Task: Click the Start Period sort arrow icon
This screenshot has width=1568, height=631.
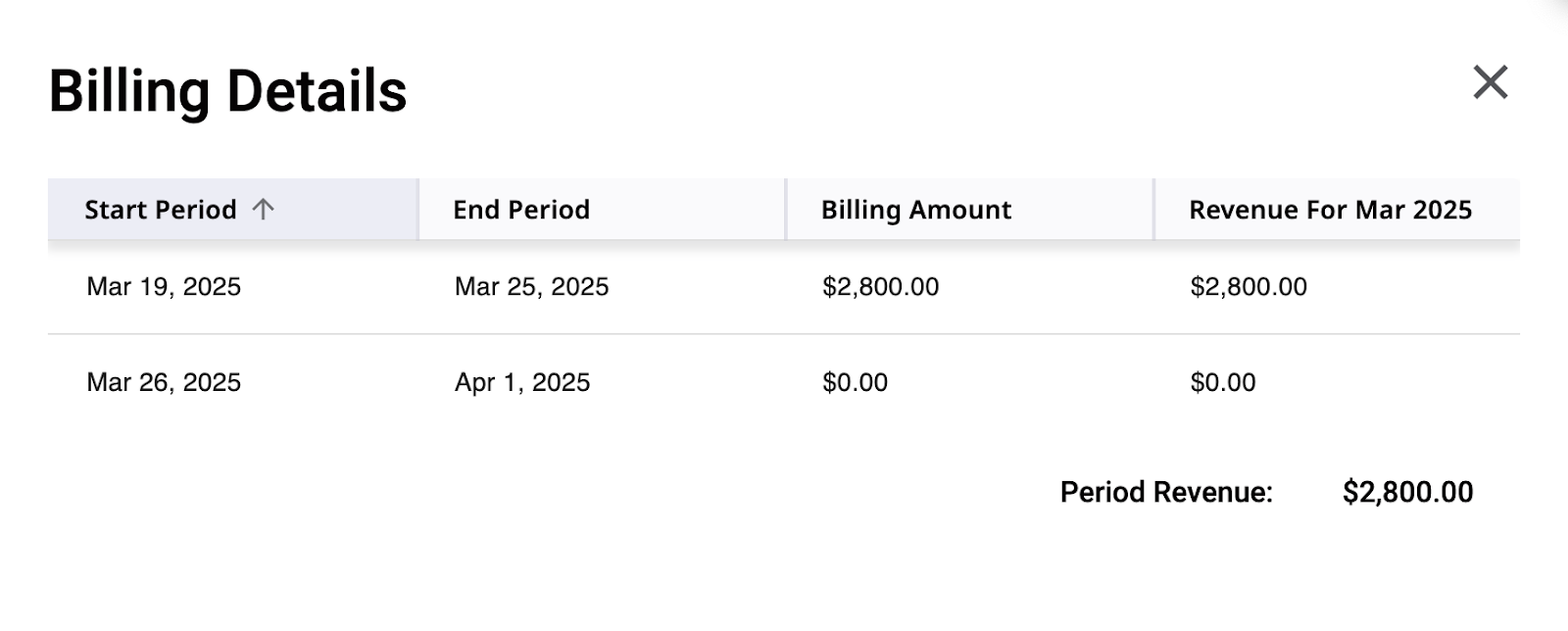Action: point(263,209)
